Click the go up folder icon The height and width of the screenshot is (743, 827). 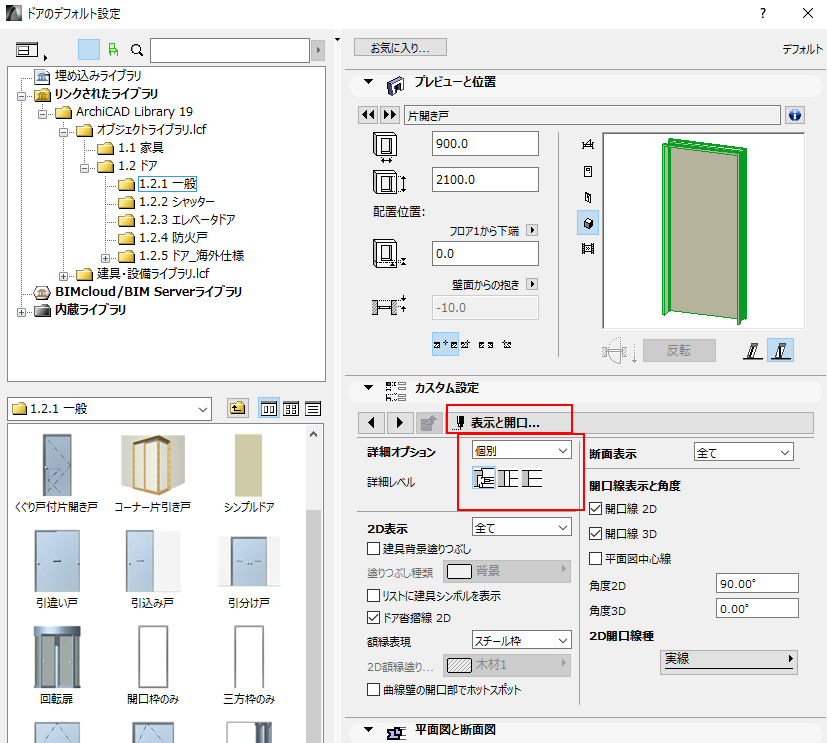click(x=238, y=408)
